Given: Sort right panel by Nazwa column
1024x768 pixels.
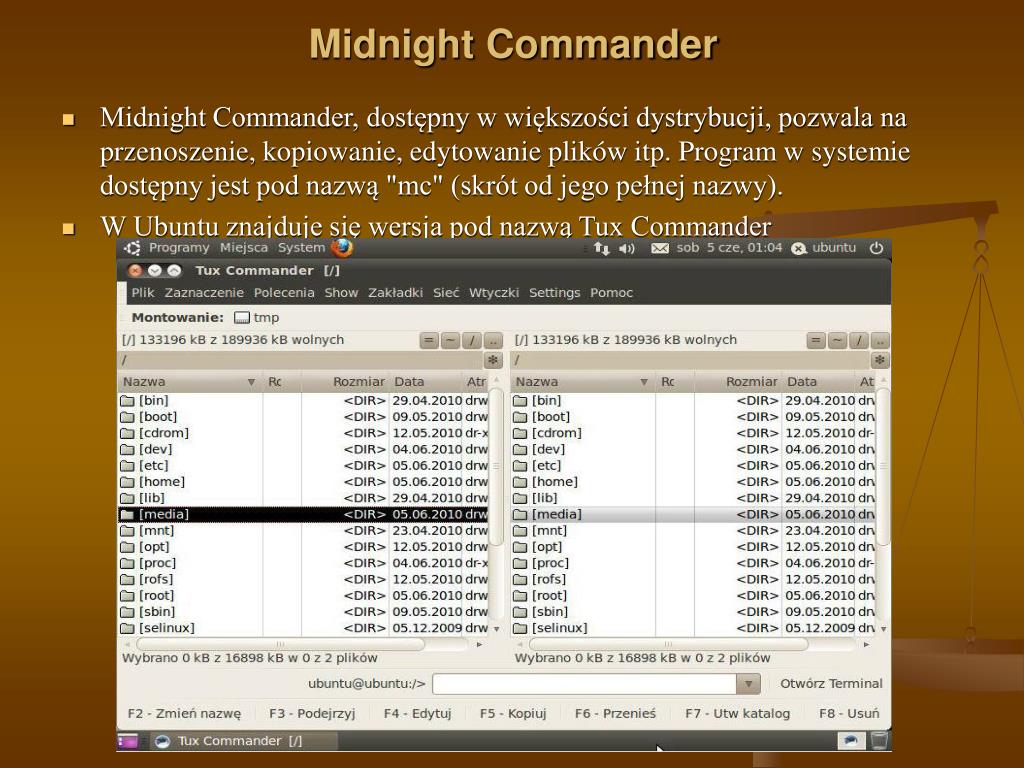Looking at the screenshot, I should 583,381.
